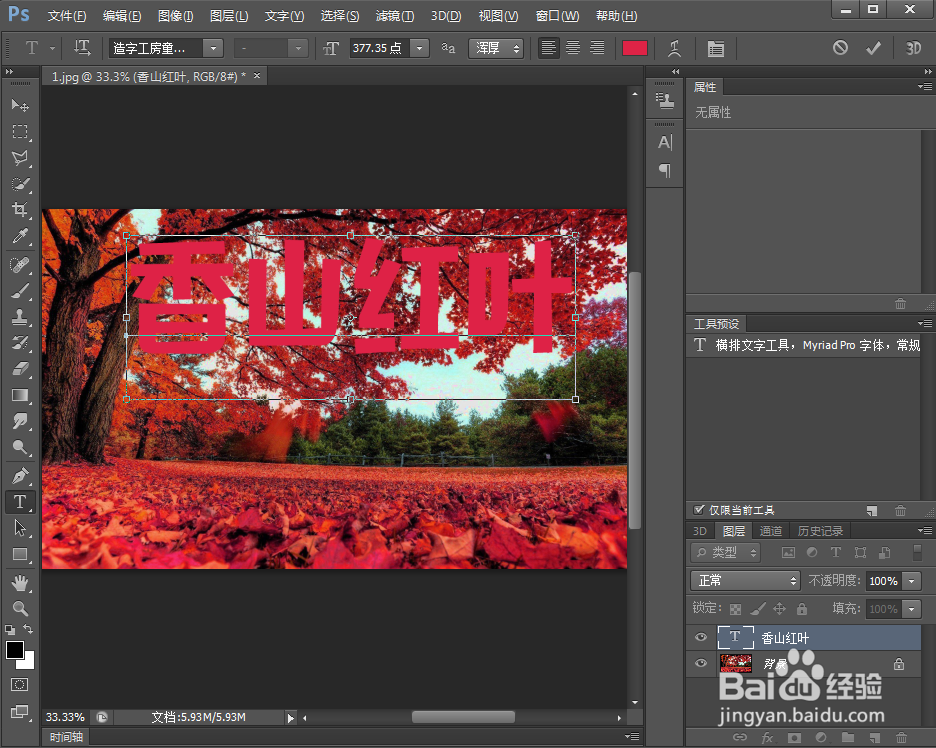The height and width of the screenshot is (748, 936).
Task: Select the Path Selection tool
Action: 20,528
